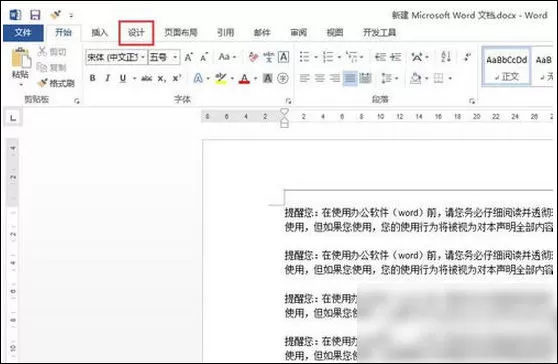Click the Increase Indent icon
This screenshot has width=558, height=364.
(x=395, y=57)
